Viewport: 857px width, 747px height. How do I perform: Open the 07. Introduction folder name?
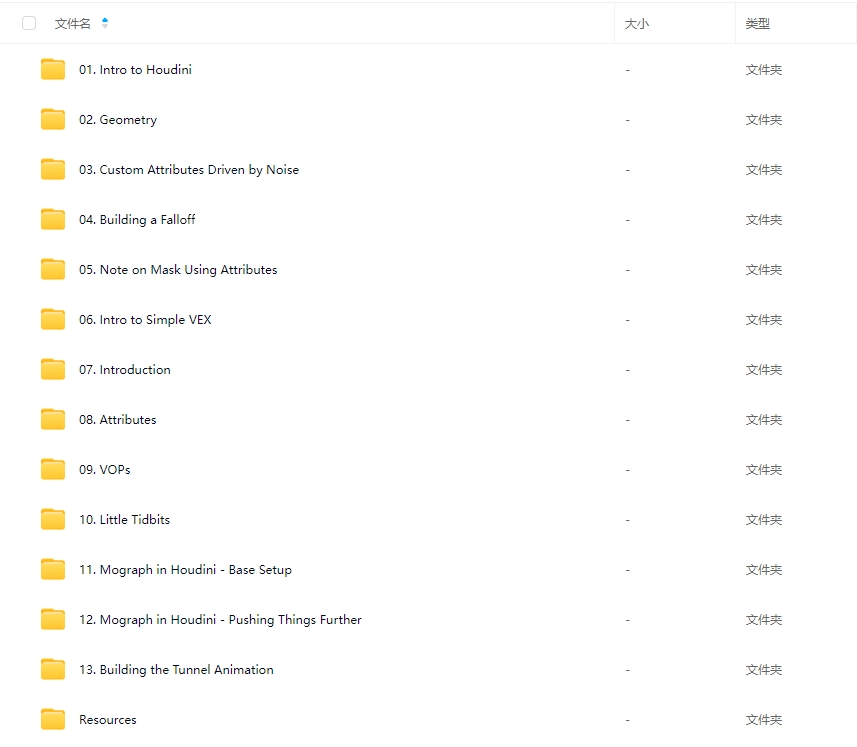tap(125, 369)
